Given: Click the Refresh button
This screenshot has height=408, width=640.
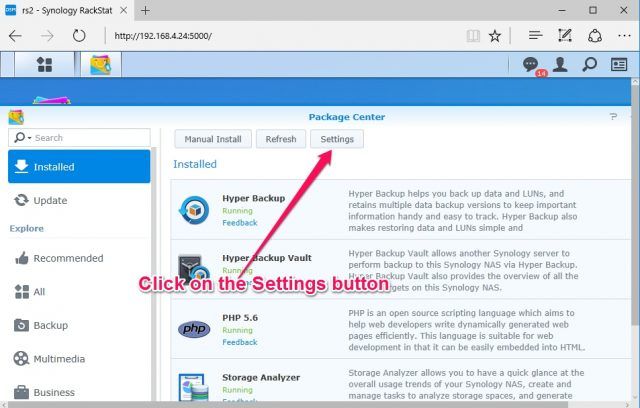Looking at the screenshot, I should (281, 139).
